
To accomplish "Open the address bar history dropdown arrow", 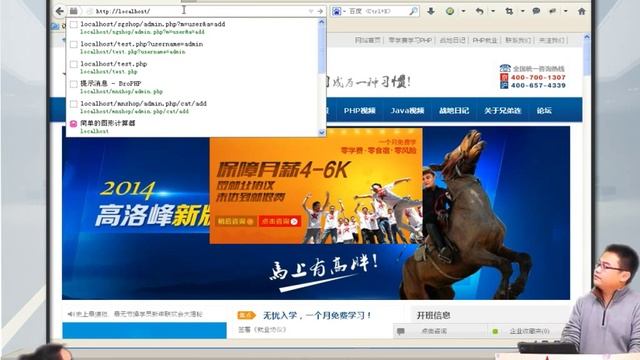I will tap(311, 11).
